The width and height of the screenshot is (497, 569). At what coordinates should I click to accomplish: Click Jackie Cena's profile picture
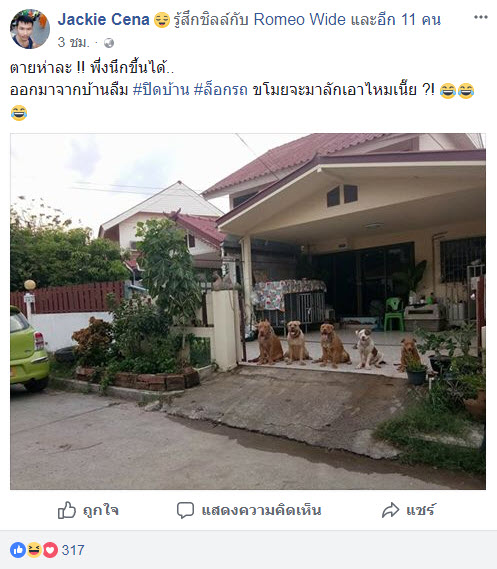coord(30,29)
